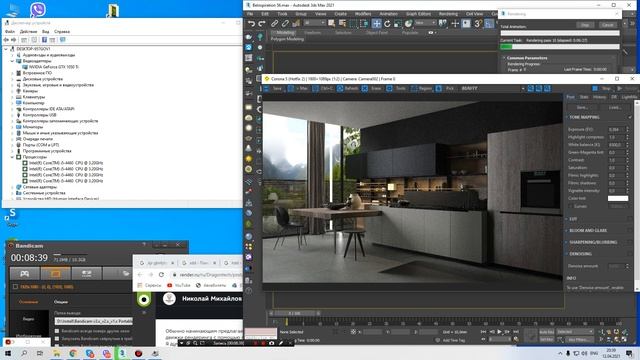The image size is (640, 360).
Task: Pause the rendering in the Rendering dialog
Action: pos(585,25)
